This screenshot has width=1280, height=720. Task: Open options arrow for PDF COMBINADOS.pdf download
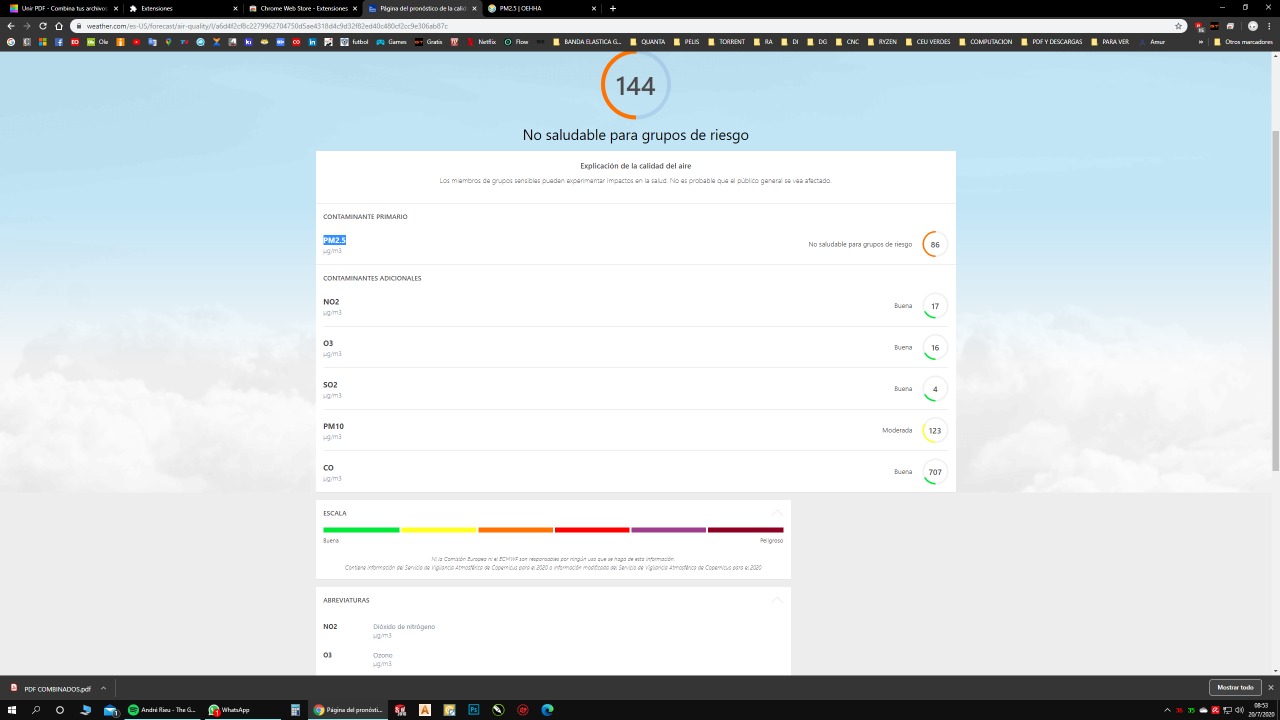point(103,688)
